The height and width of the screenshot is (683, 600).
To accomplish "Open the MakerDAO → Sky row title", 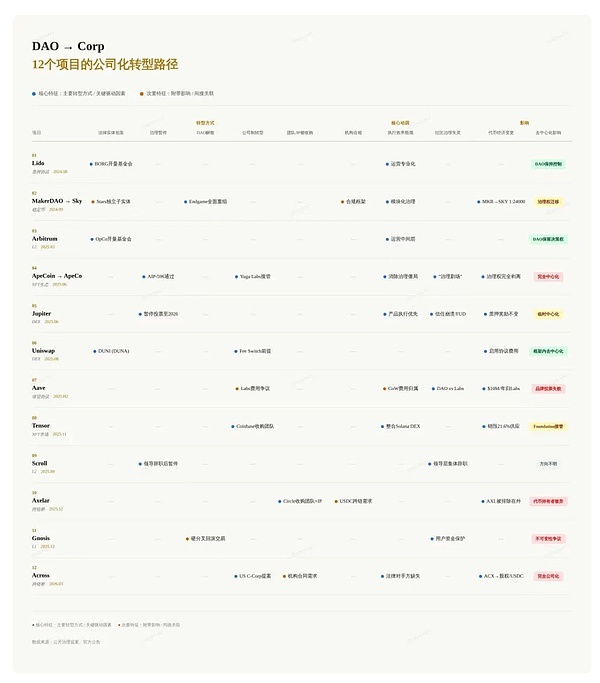I will click(57, 201).
